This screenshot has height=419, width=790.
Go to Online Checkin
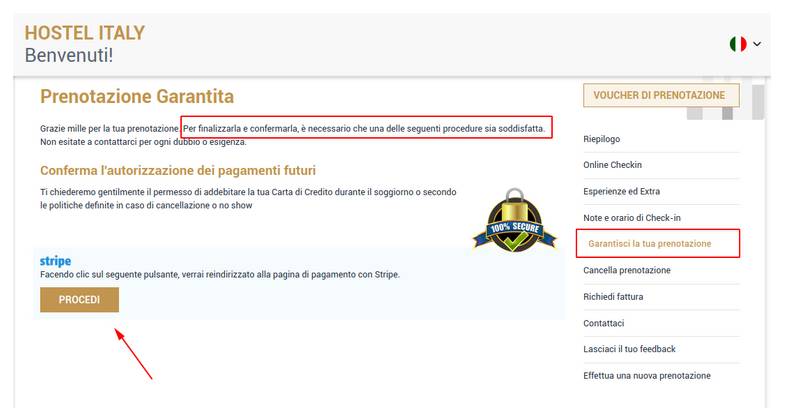point(613,165)
